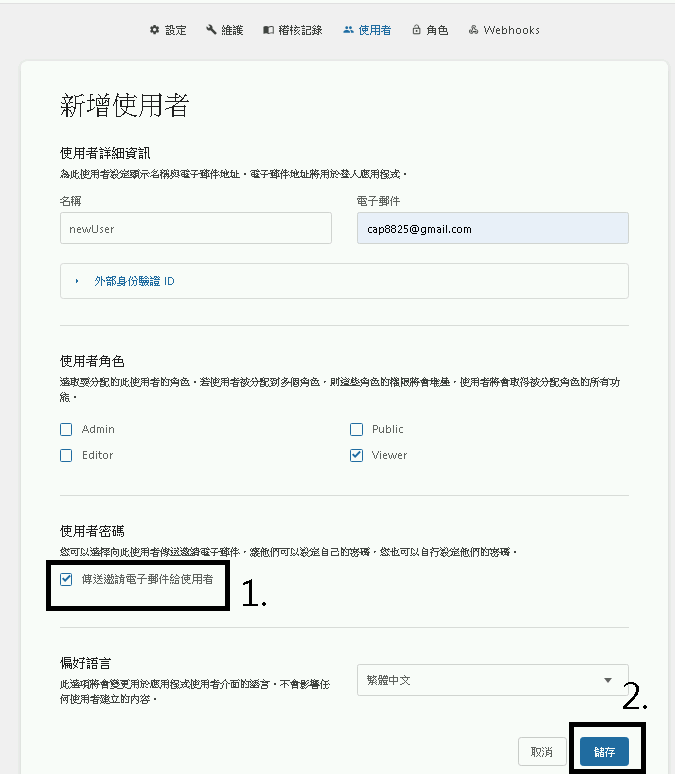Click the lock icon for 角色
This screenshot has height=774, width=675.
(416, 30)
